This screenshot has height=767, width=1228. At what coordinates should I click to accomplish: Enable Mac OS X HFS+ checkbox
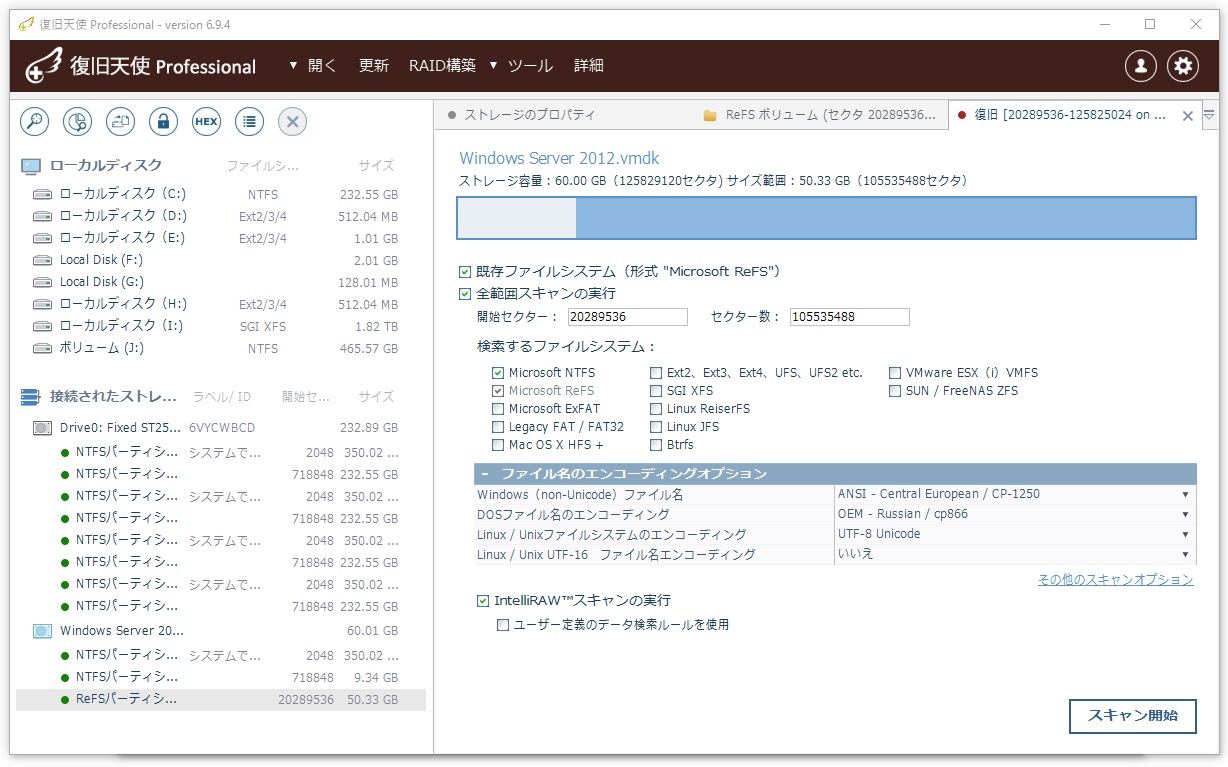click(498, 445)
